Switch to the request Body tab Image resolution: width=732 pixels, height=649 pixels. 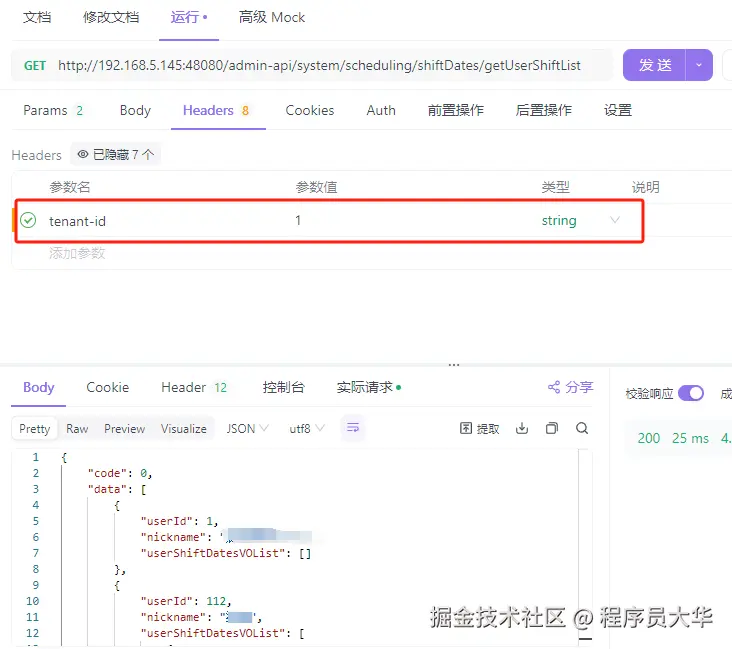pos(135,111)
